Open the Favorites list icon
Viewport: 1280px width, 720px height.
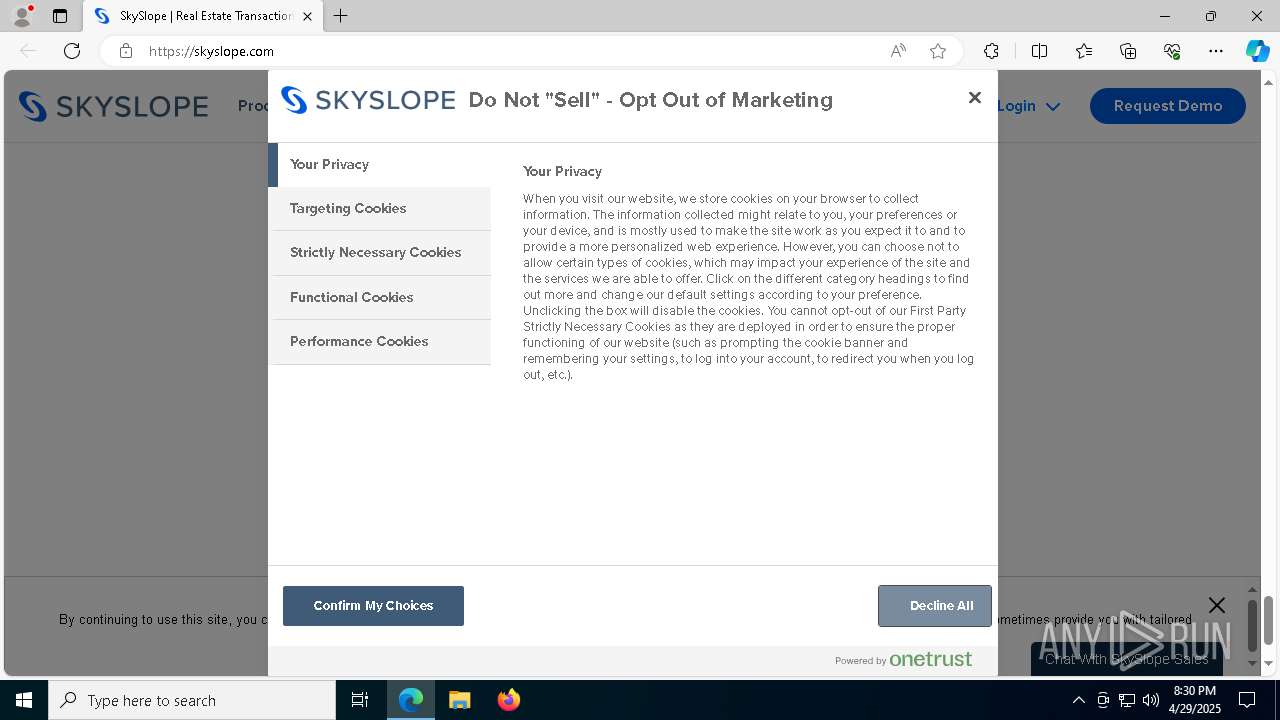(x=1084, y=51)
